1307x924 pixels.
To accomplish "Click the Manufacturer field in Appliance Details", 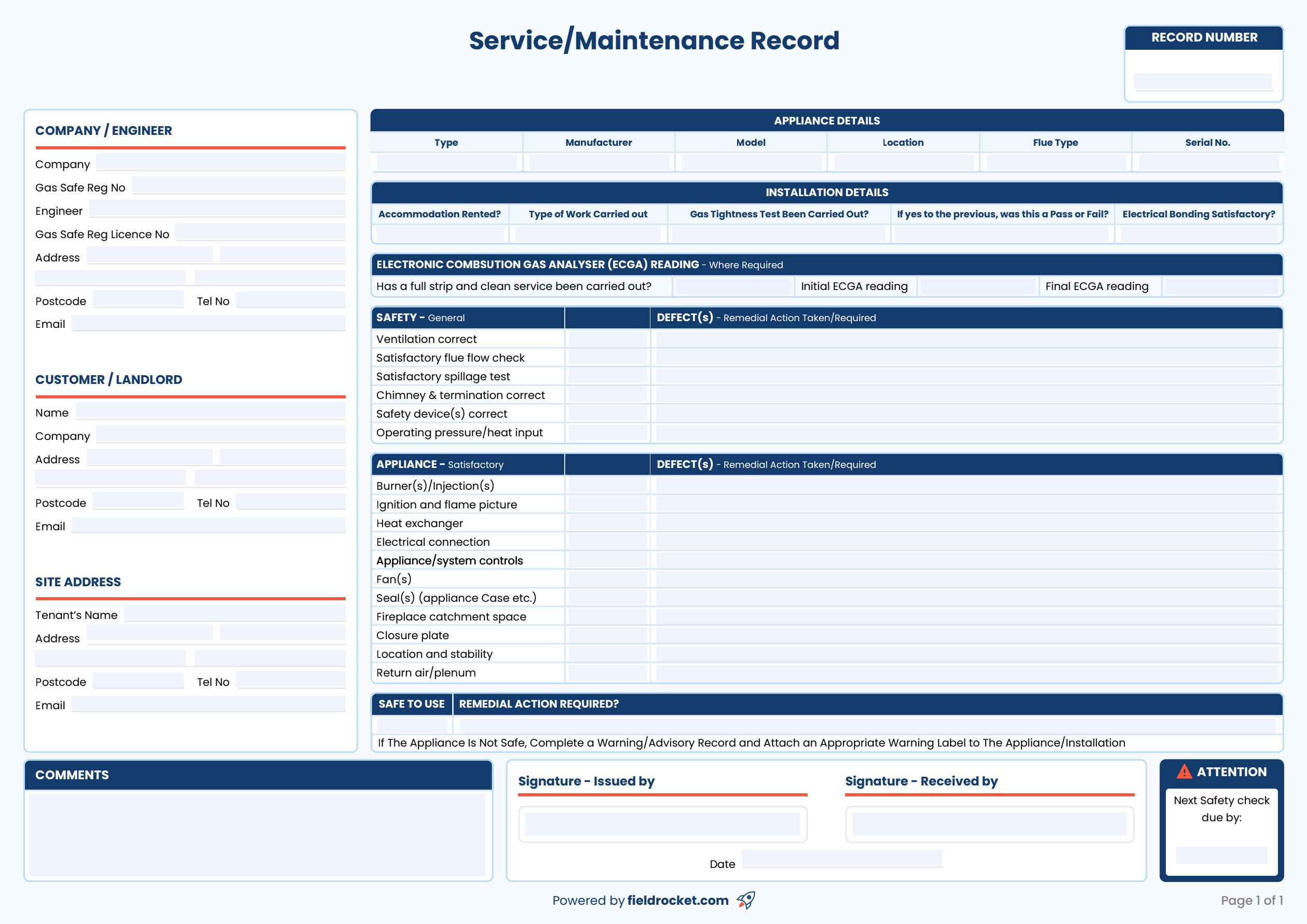I will point(598,163).
